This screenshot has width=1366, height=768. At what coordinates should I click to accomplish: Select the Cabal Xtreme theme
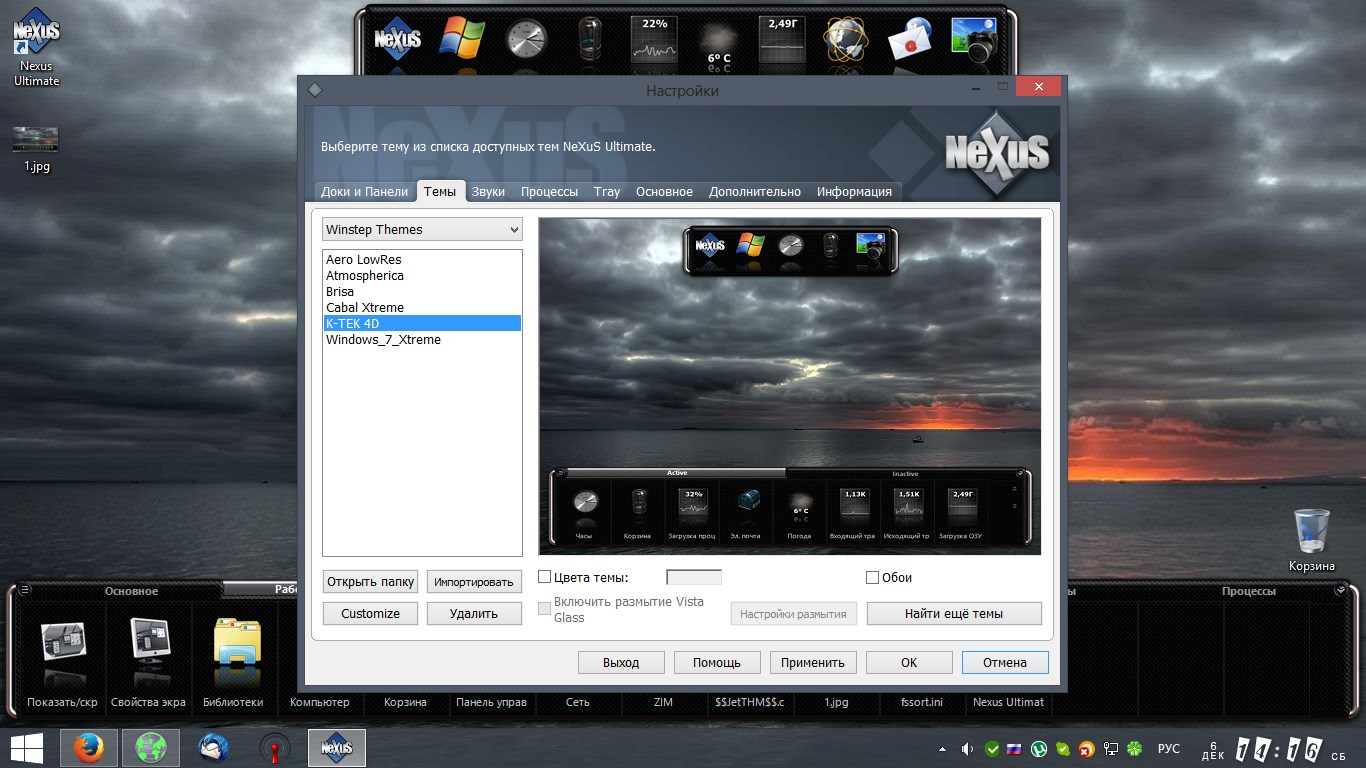422,308
